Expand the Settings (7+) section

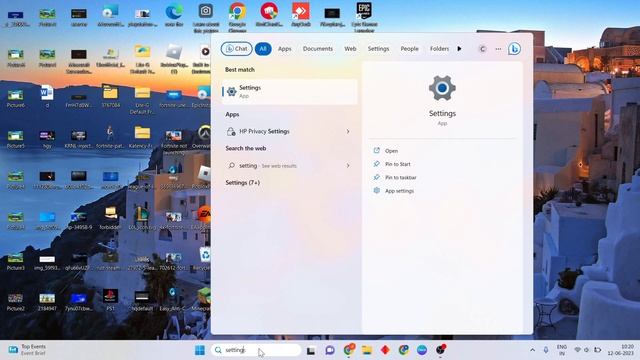click(x=243, y=183)
